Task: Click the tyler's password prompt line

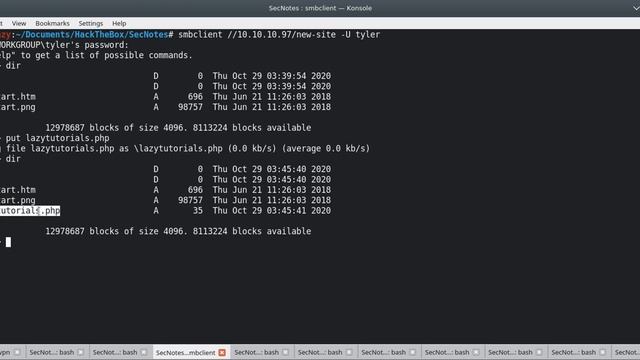Action: [64, 45]
